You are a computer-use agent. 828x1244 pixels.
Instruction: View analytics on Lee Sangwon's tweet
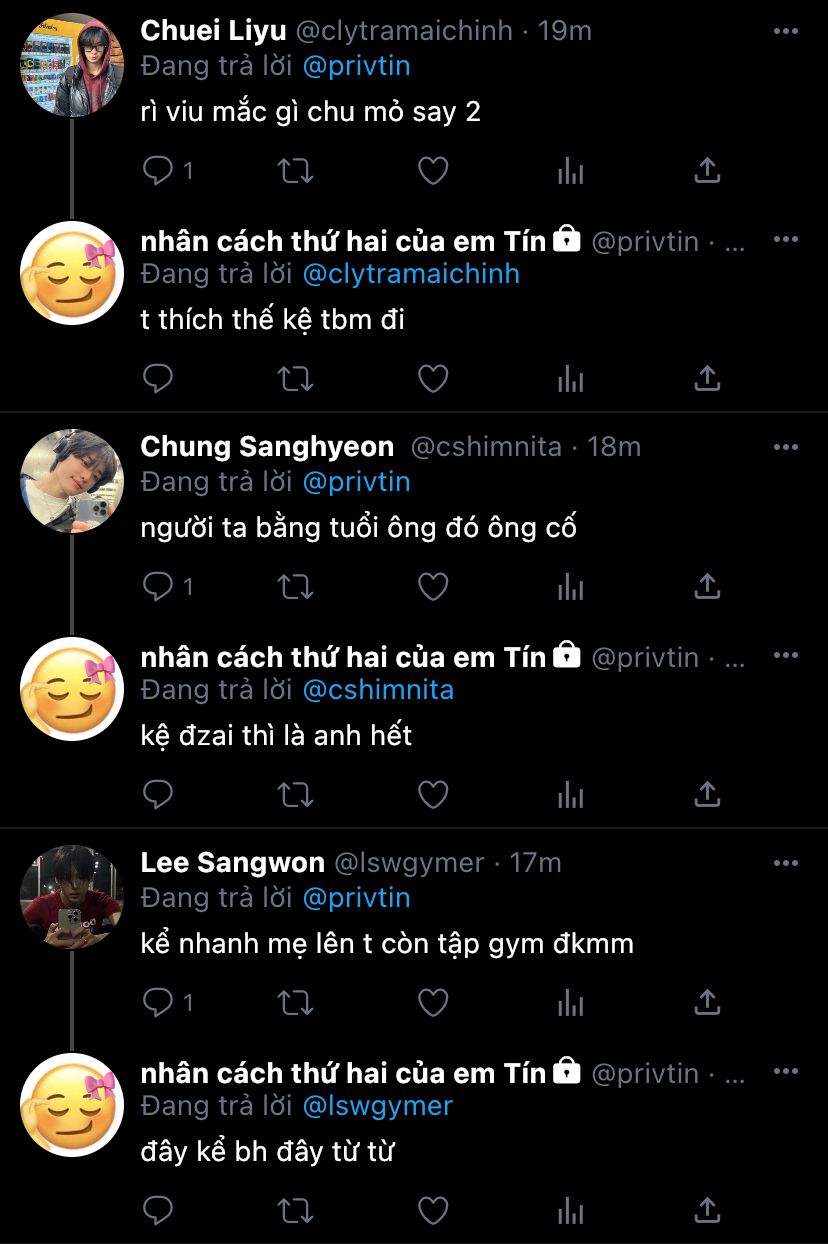570,1003
